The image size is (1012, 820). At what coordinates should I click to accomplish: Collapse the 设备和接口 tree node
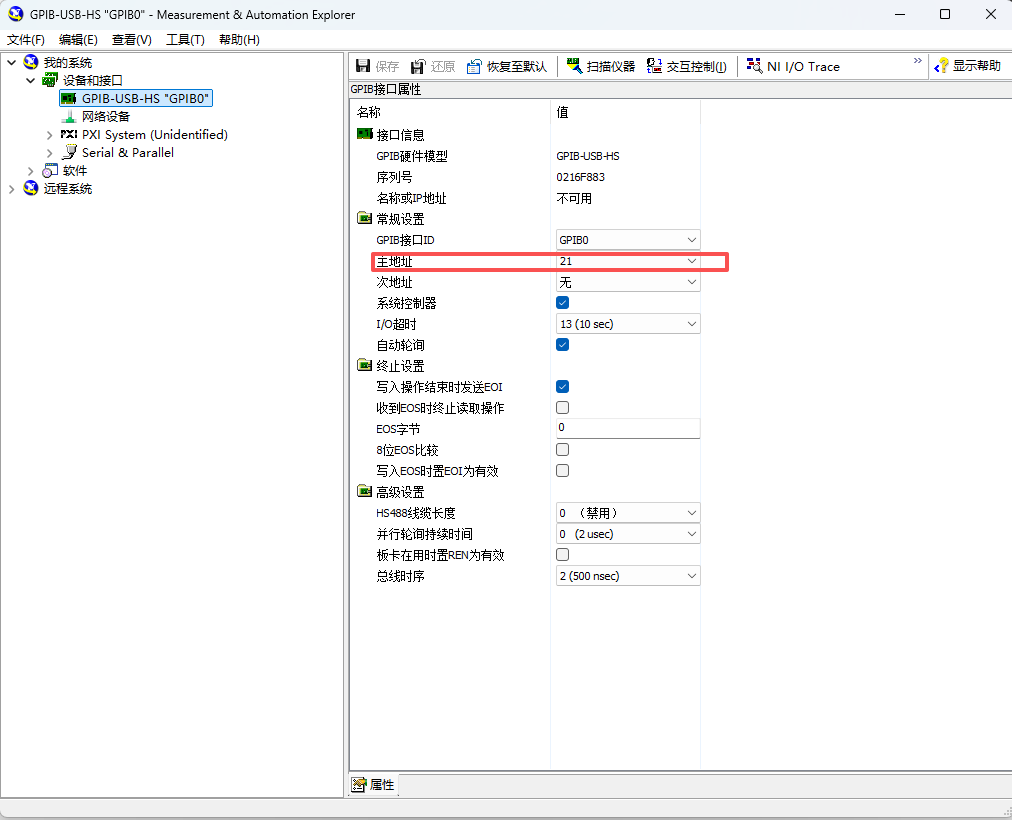coord(30,81)
